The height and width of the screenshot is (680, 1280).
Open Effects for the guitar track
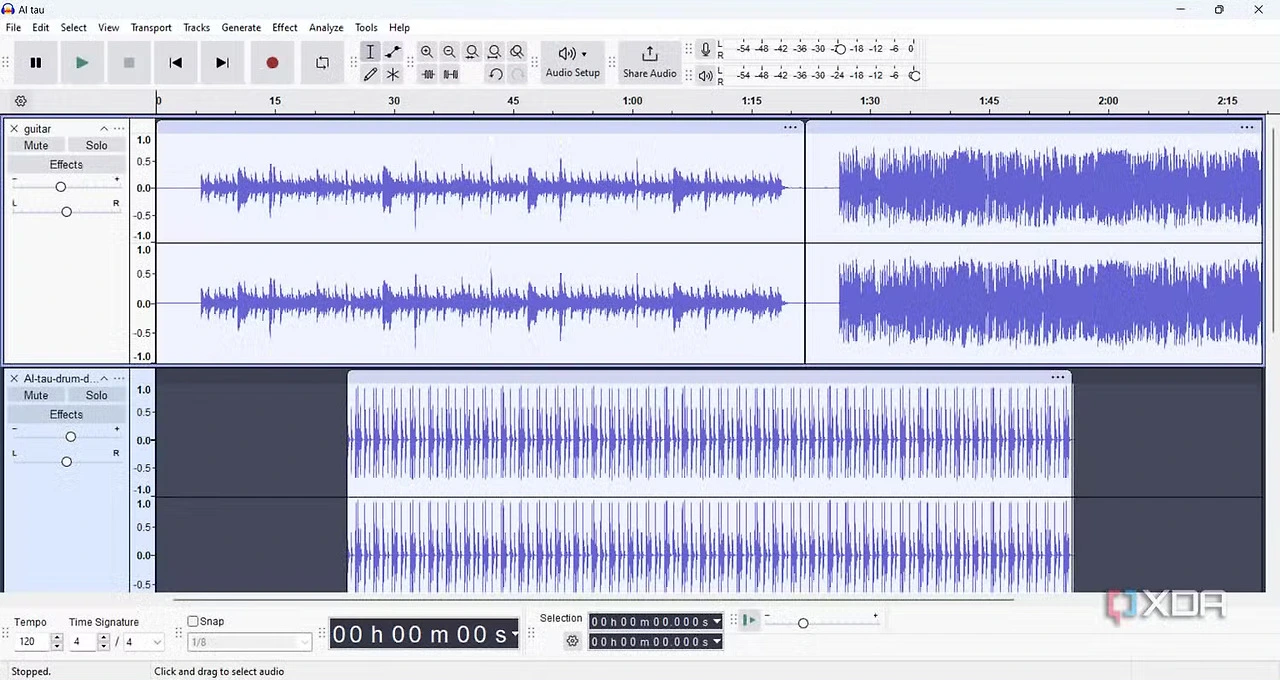(x=66, y=165)
